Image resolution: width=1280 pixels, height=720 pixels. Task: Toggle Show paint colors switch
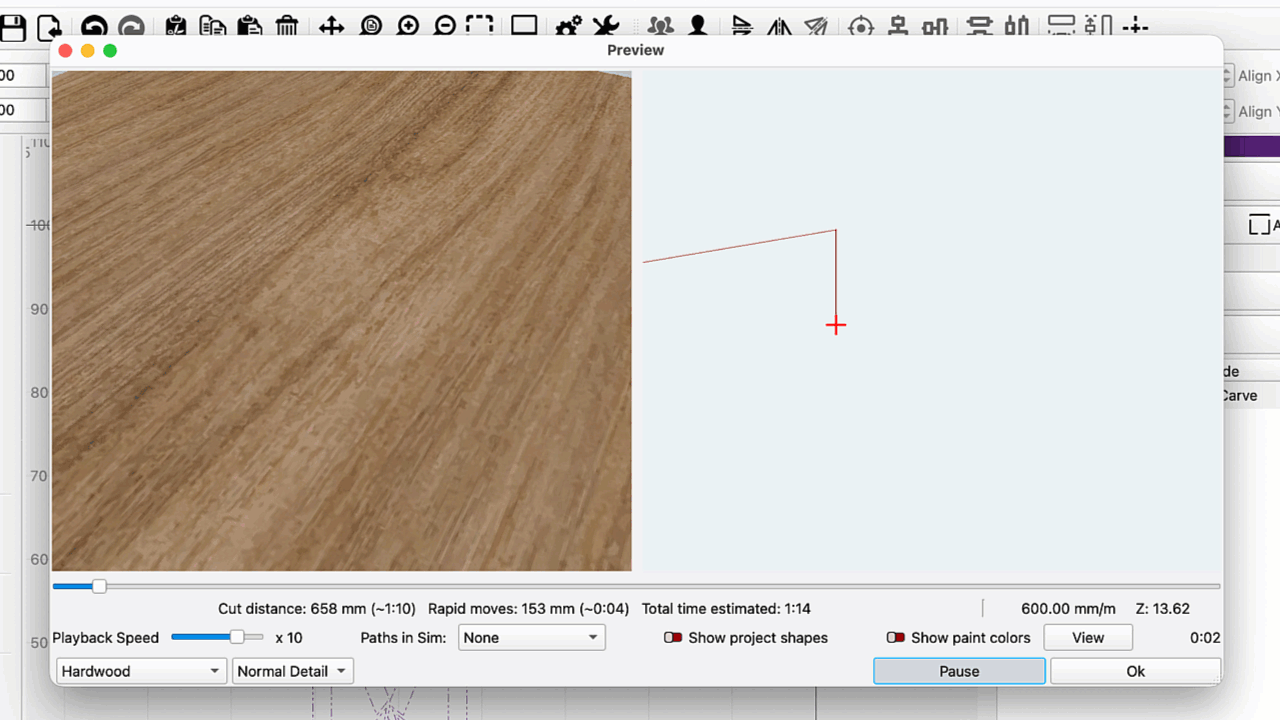[896, 638]
